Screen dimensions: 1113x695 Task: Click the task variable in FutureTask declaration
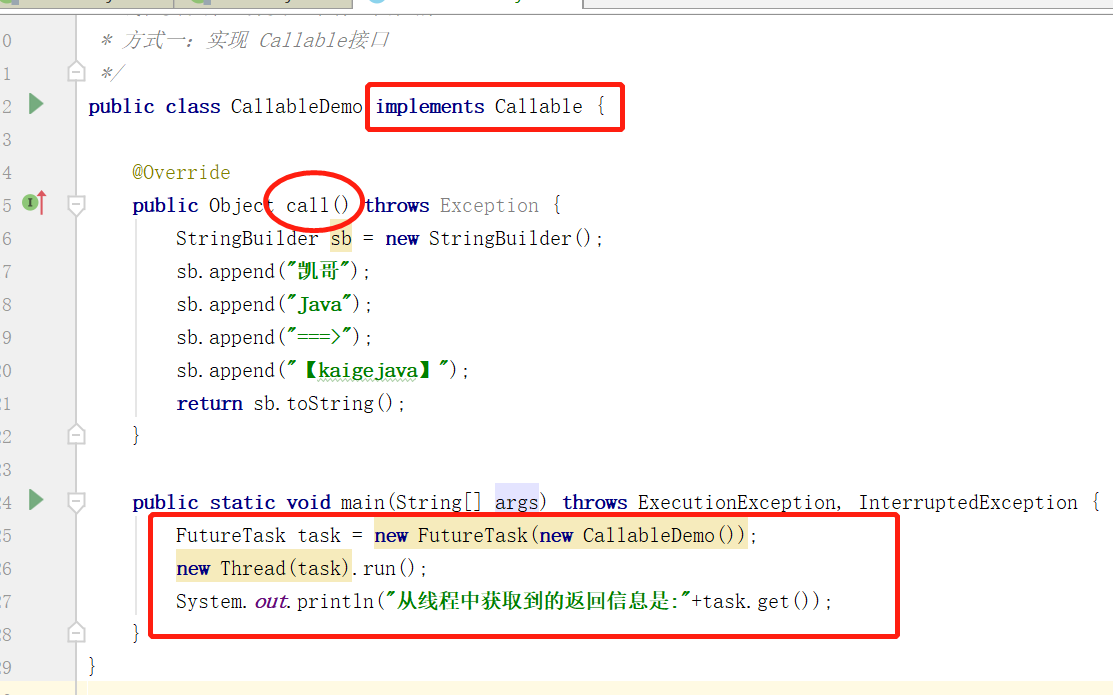tap(319, 535)
